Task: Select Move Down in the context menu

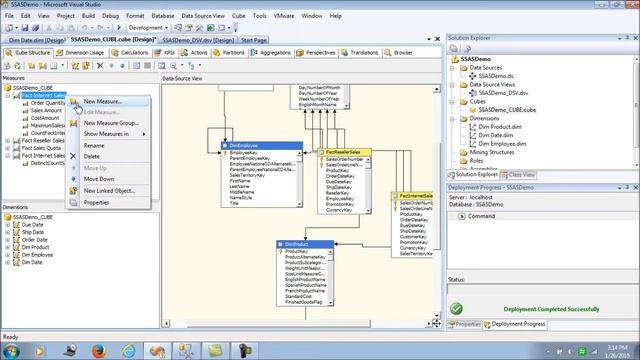Action: coord(108,179)
